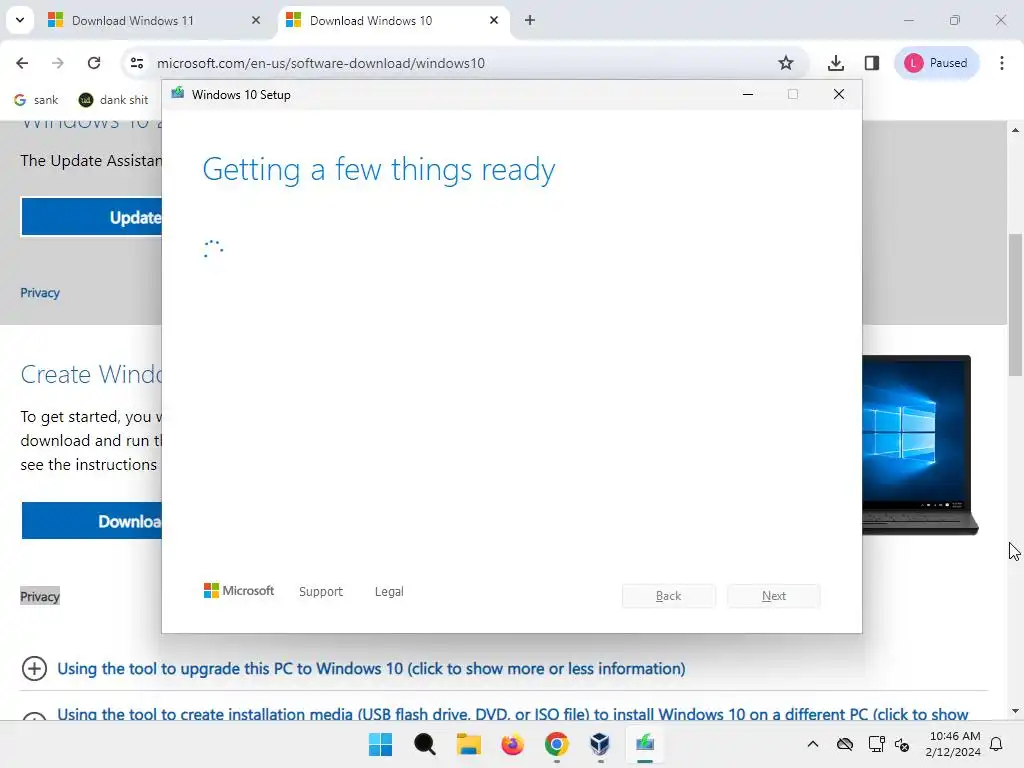
Task: Open File Explorer from taskbar
Action: [x=468, y=744]
